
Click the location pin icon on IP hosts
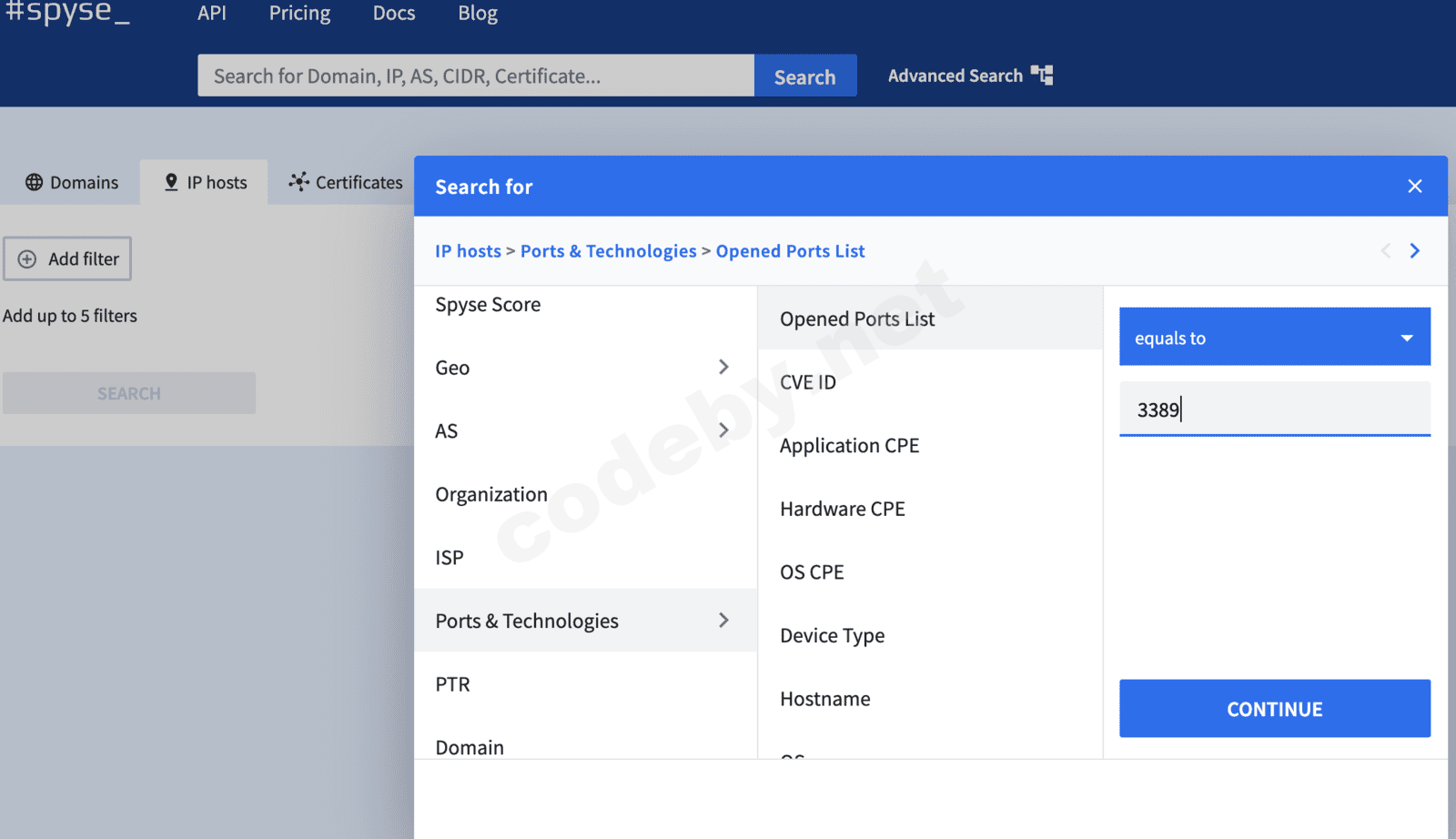171,182
